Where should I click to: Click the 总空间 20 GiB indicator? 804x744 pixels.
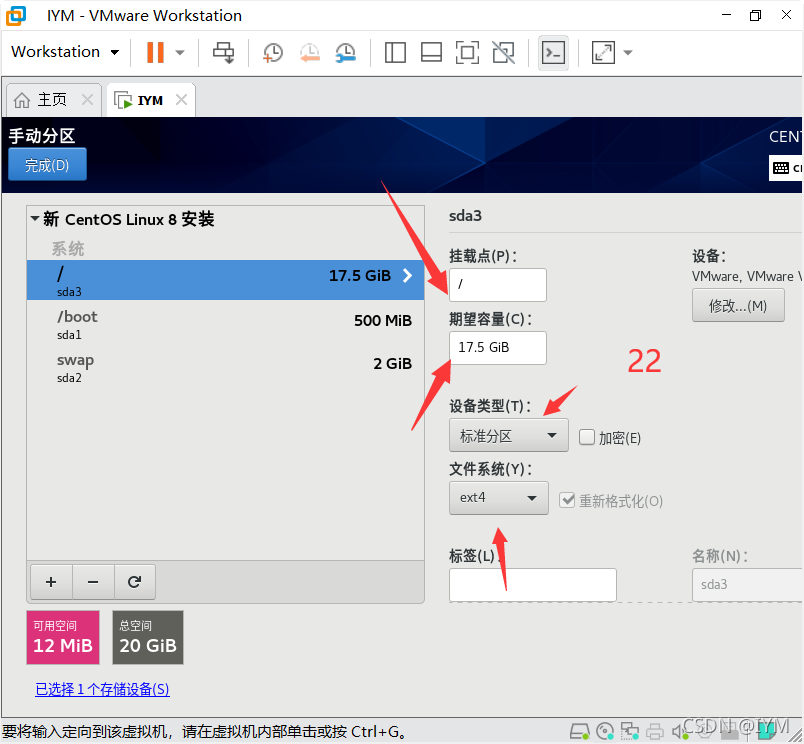coord(148,637)
